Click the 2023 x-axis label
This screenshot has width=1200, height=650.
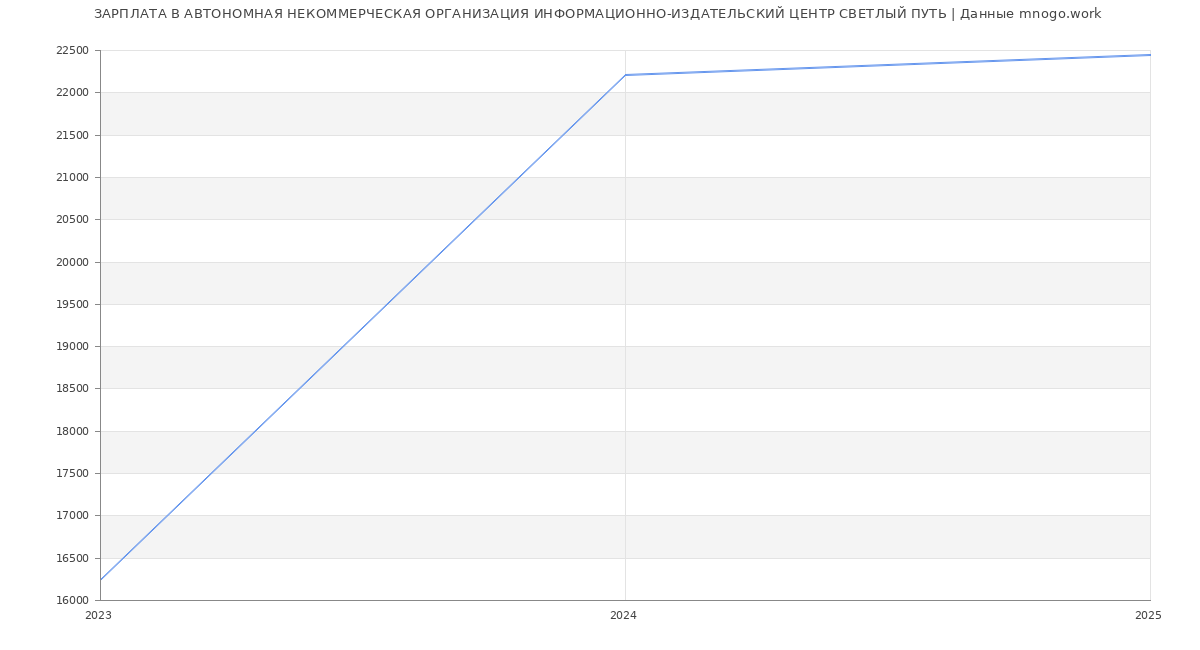point(98,616)
